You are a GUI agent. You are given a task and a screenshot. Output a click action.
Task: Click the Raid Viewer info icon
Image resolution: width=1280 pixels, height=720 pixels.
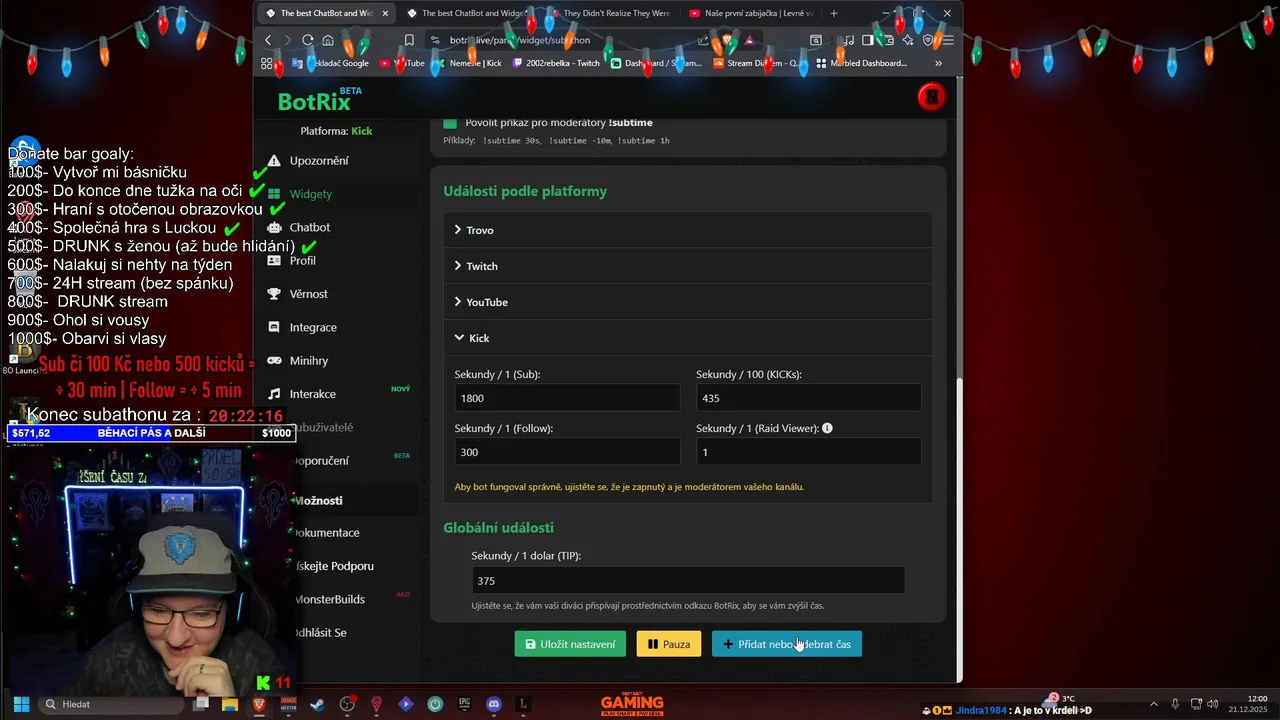click(x=827, y=428)
